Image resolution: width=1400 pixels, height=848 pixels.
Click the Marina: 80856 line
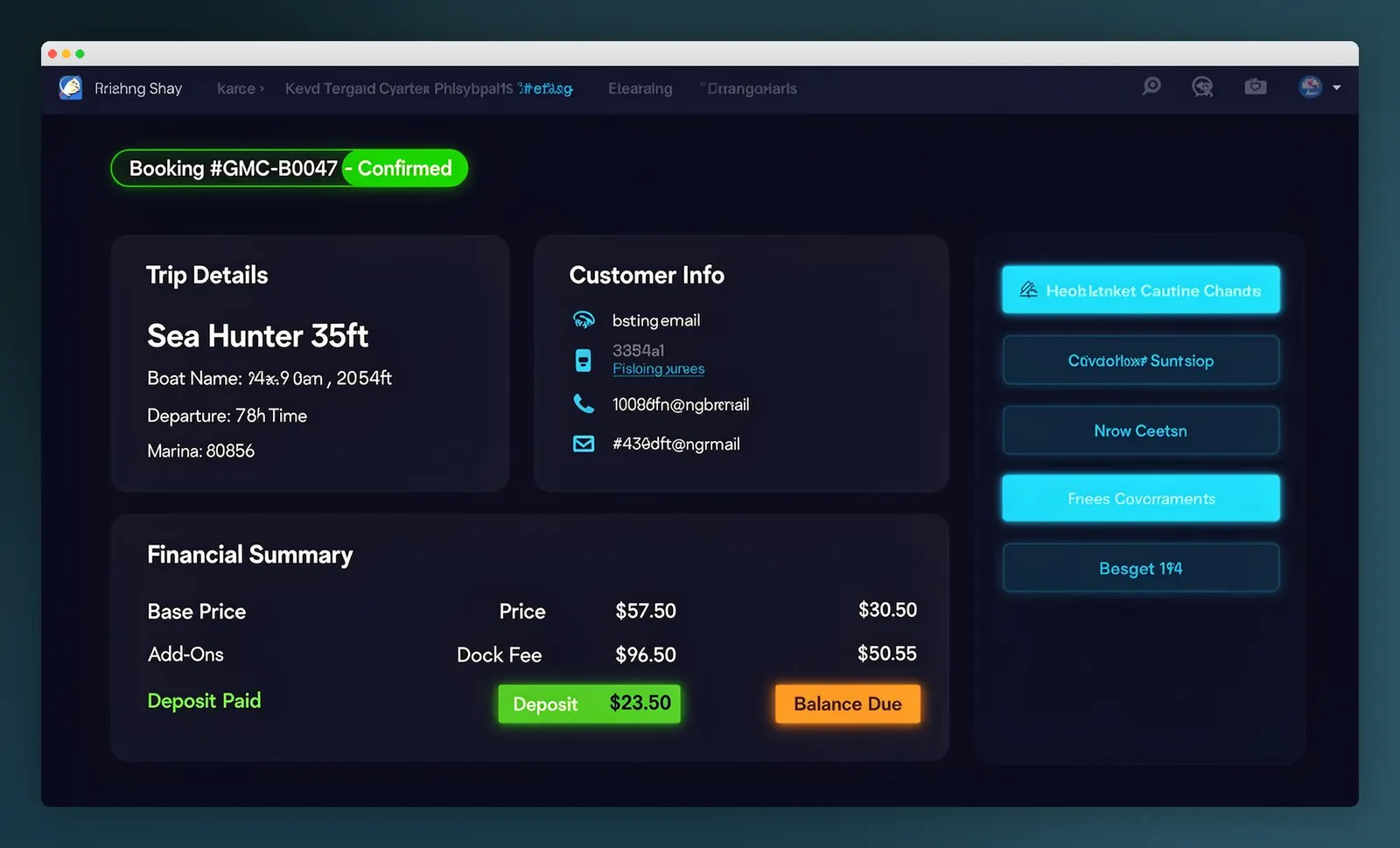(x=201, y=451)
